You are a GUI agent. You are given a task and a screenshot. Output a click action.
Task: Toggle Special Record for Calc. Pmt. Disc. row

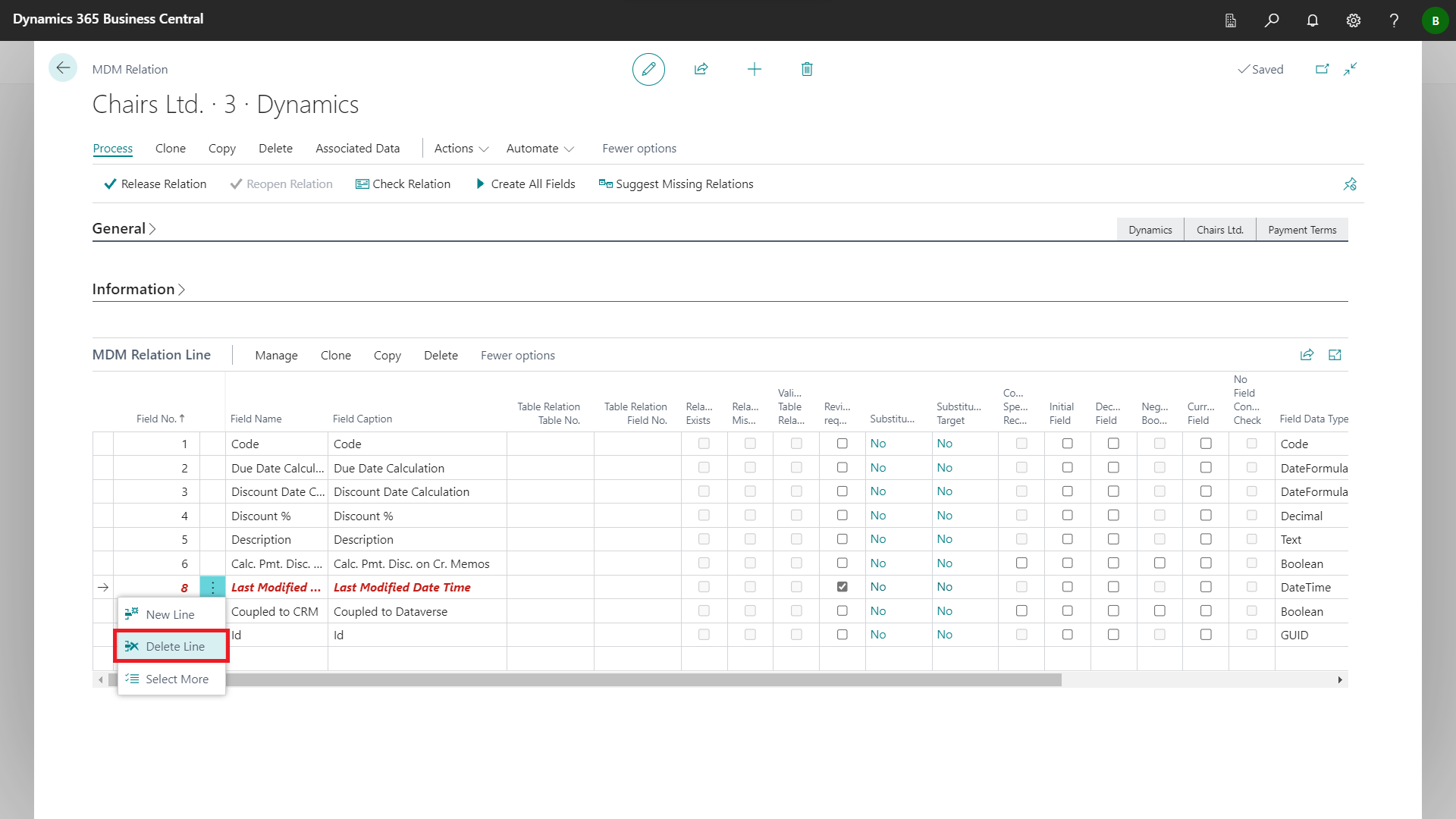1021,563
